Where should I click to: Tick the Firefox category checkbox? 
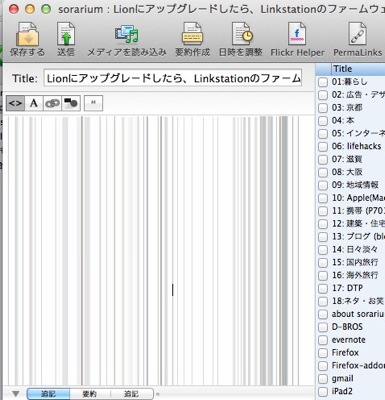[323, 353]
